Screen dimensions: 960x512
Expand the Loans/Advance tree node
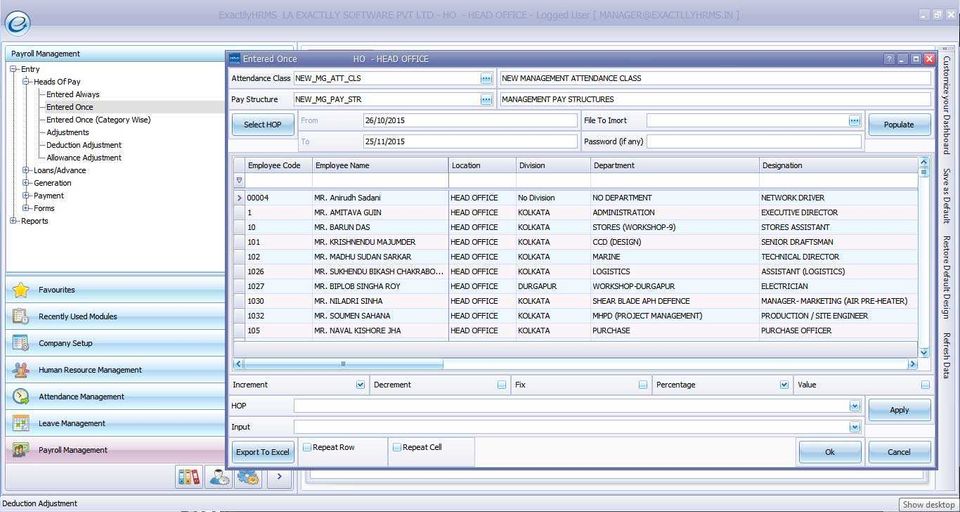click(26, 171)
